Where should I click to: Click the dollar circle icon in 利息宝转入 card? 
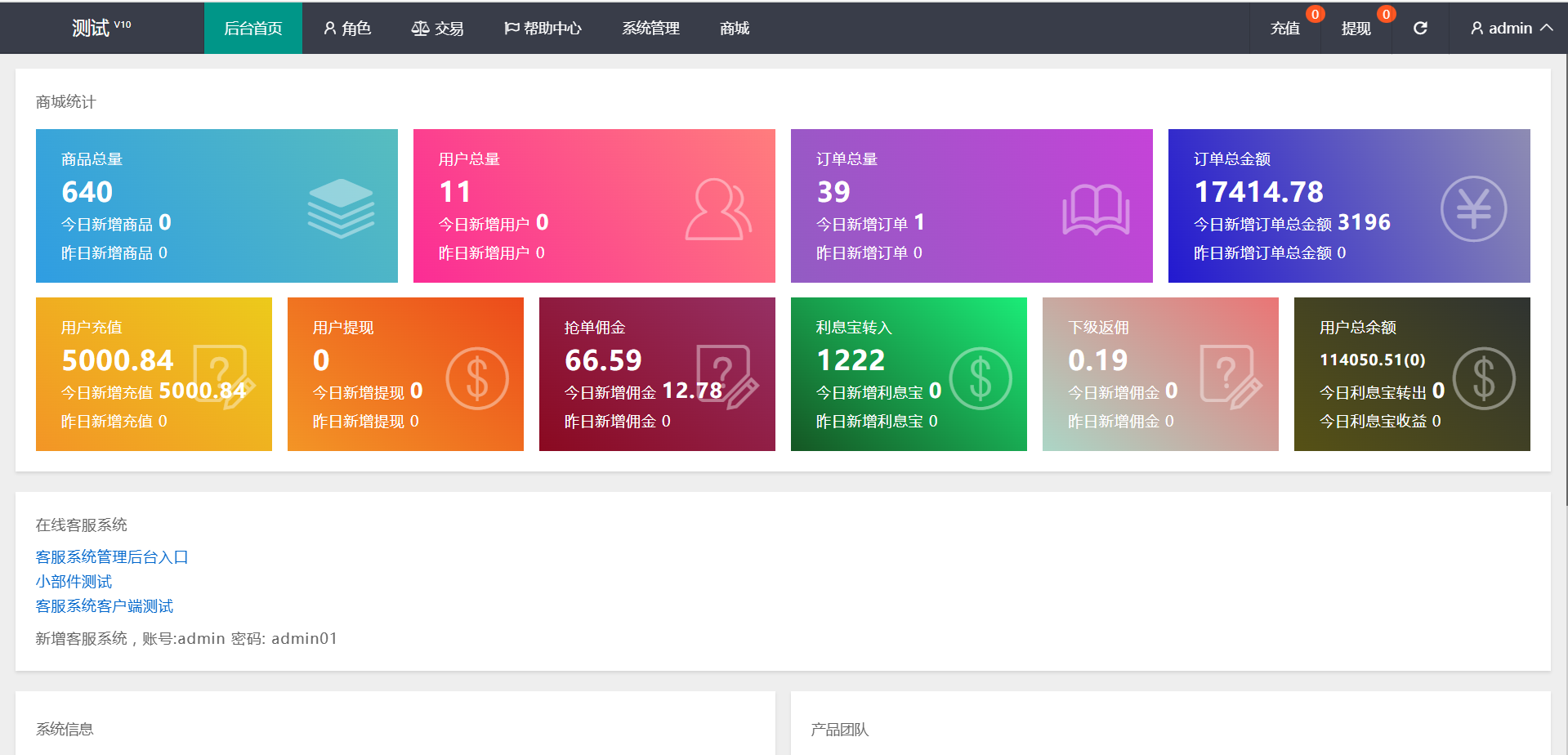pyautogui.click(x=980, y=378)
